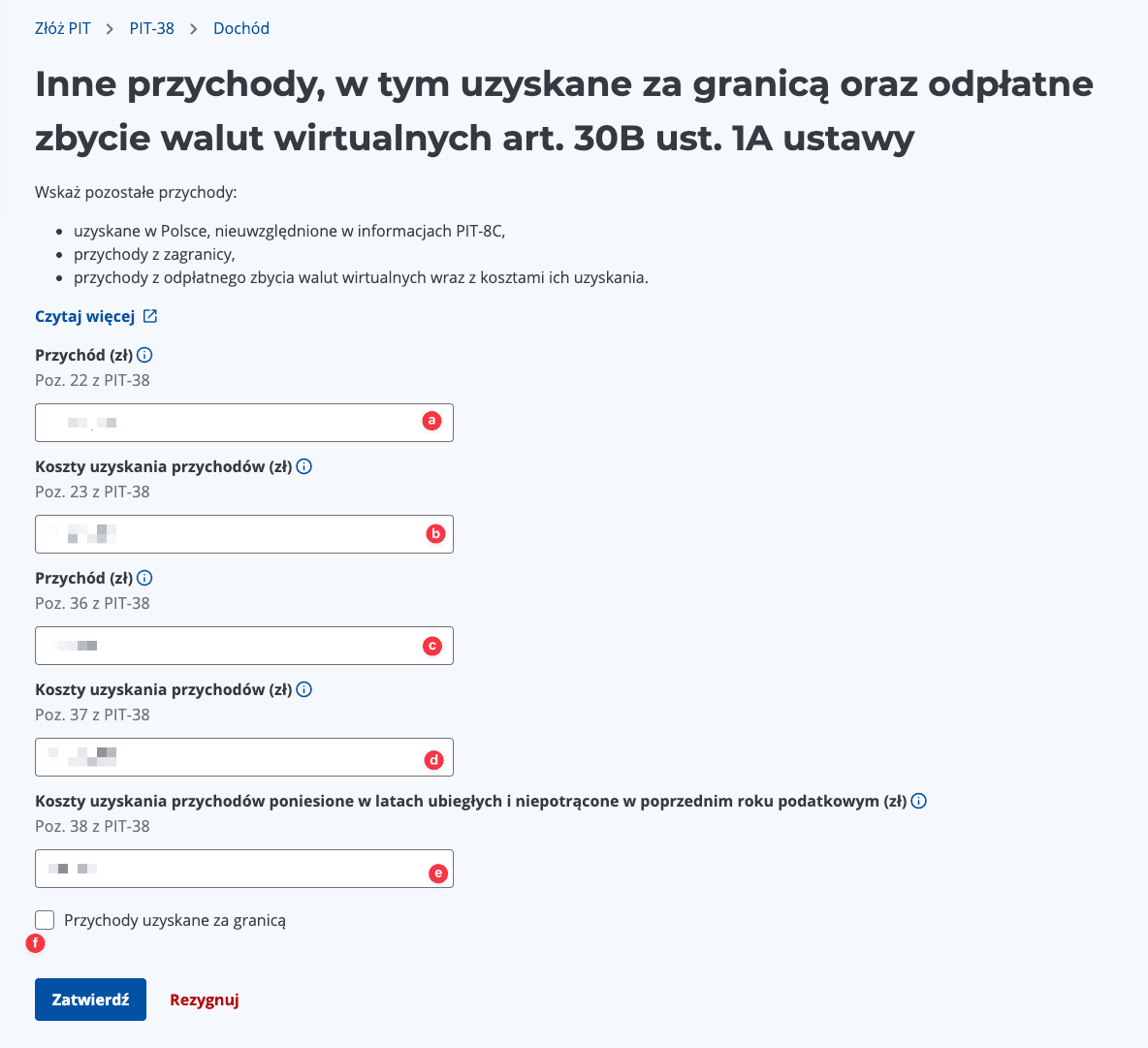Viewport: 1148px width, 1048px height.
Task: Click the Koszty Poz. 37 input field
Action: pyautogui.click(x=233, y=756)
